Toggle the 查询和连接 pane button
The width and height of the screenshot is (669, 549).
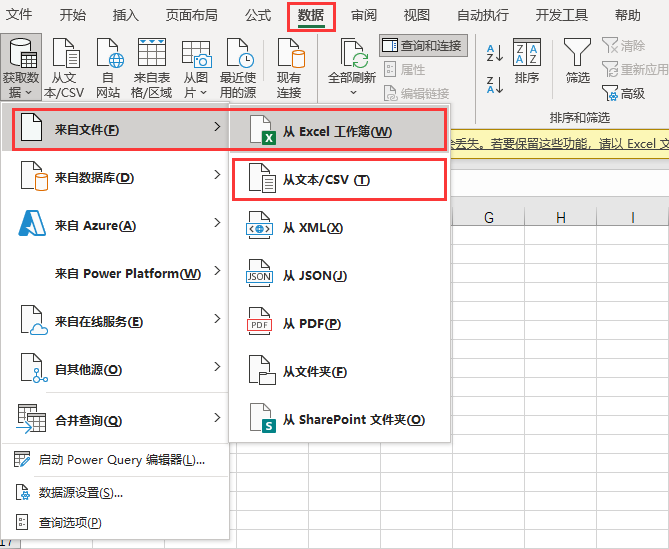(423, 45)
